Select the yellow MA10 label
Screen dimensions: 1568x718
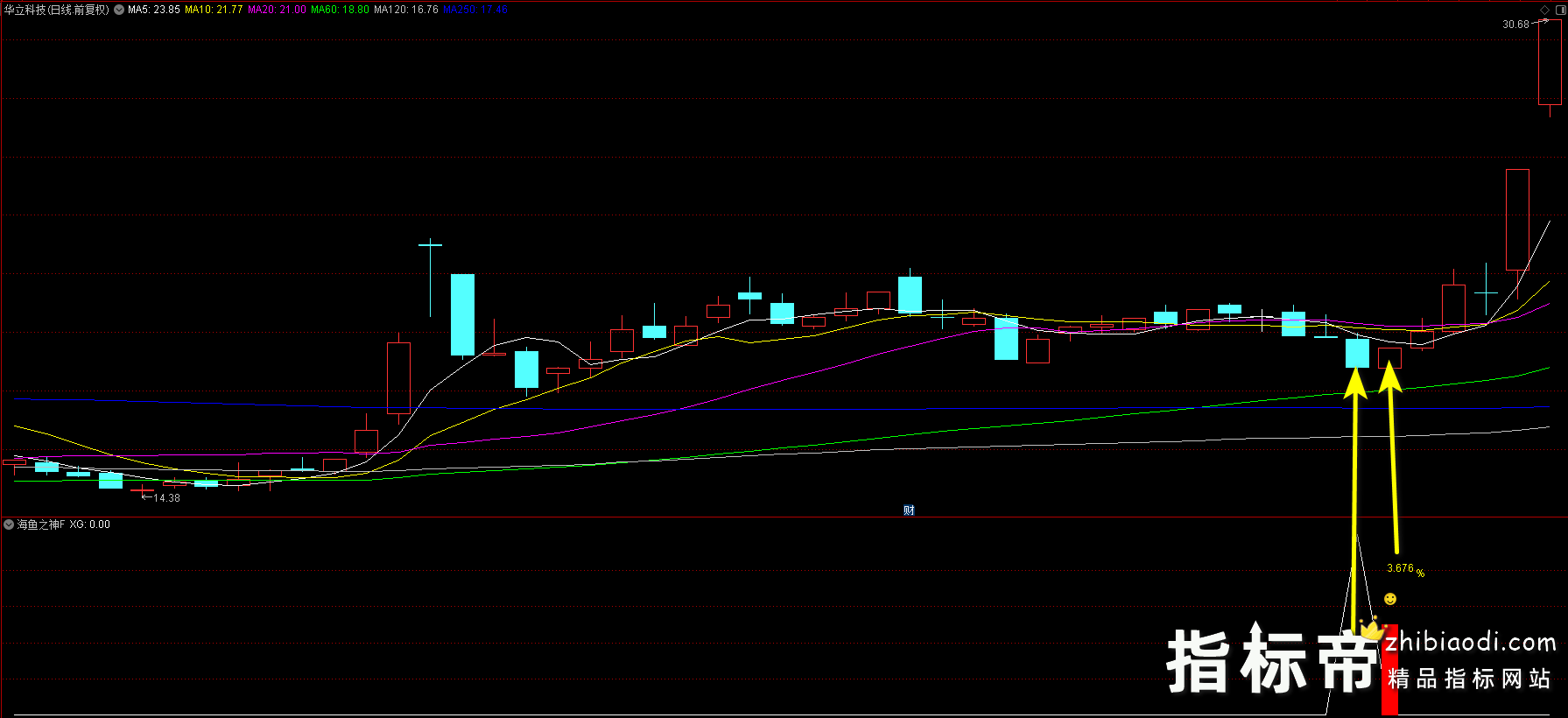(x=214, y=10)
